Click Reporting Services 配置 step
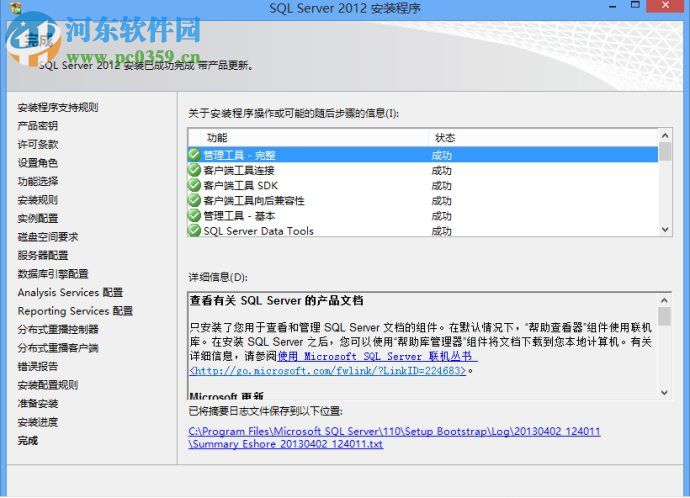 (x=75, y=311)
